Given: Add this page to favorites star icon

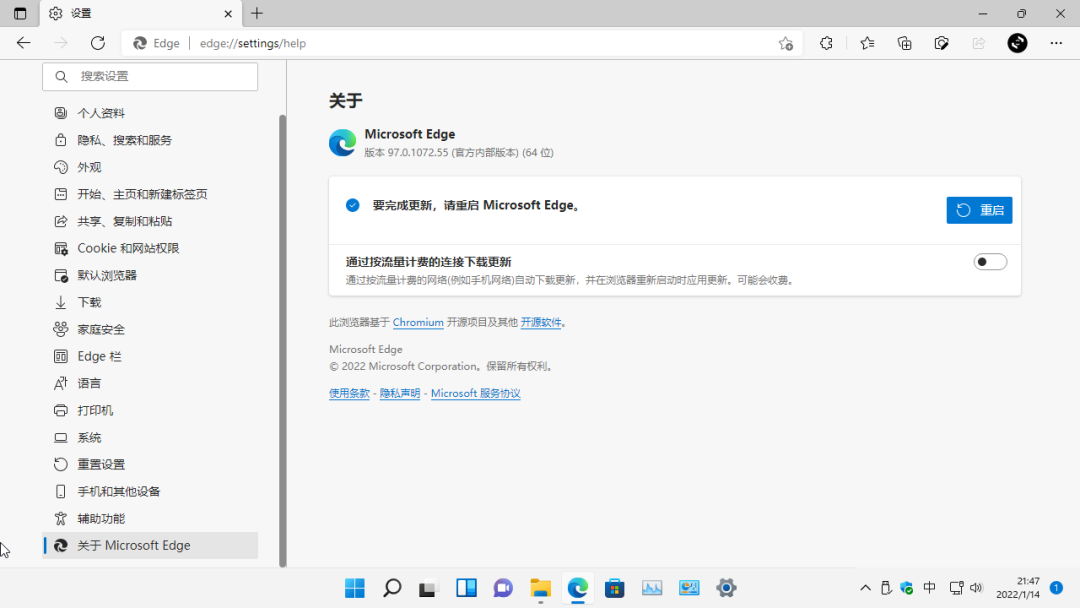Looking at the screenshot, I should tap(786, 43).
